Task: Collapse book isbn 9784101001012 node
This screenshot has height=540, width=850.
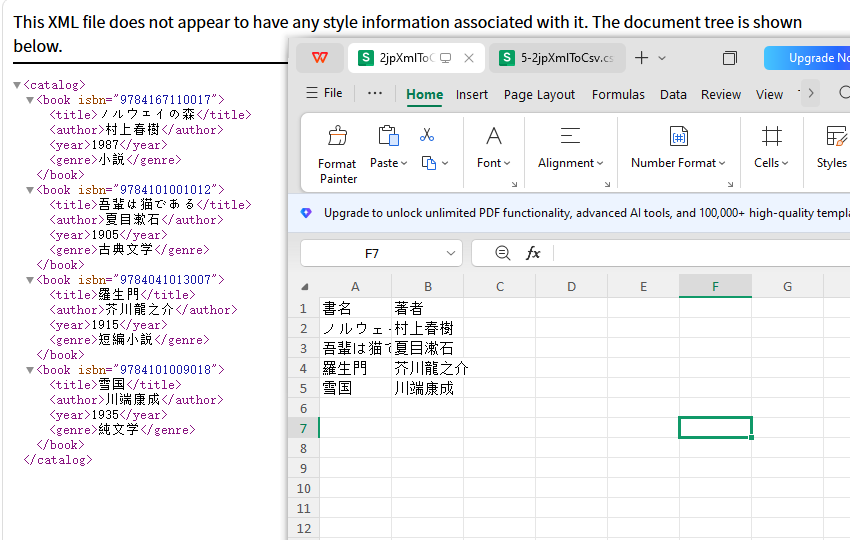Action: pyautogui.click(x=30, y=190)
